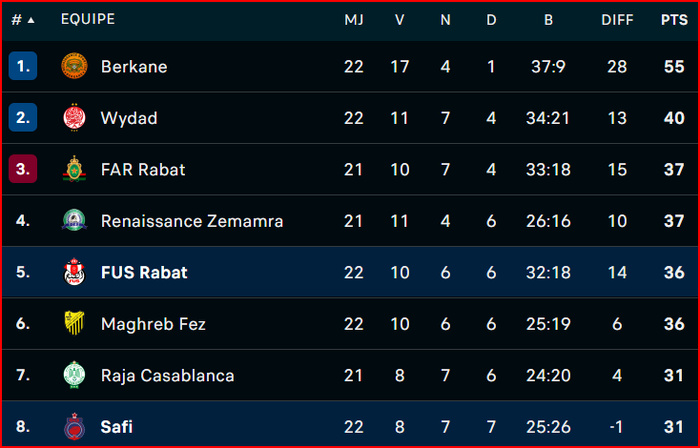
Task: Click the Wydad club crest icon
Action: [x=74, y=118]
